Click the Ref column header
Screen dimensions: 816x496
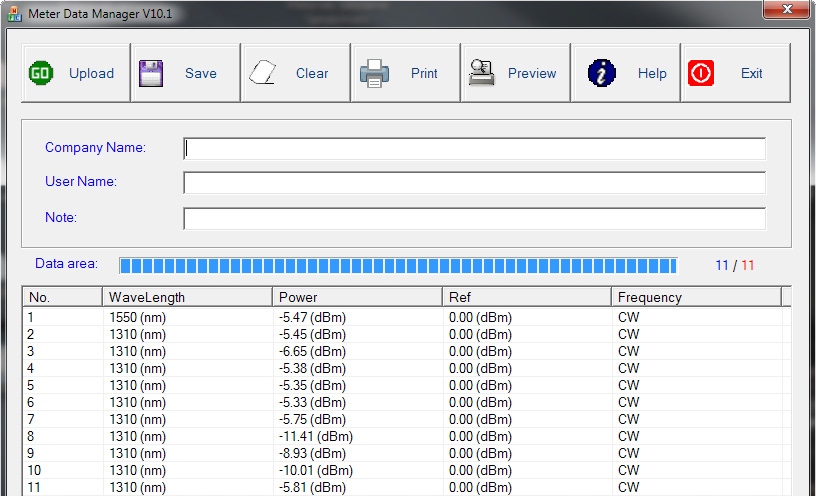coord(527,297)
